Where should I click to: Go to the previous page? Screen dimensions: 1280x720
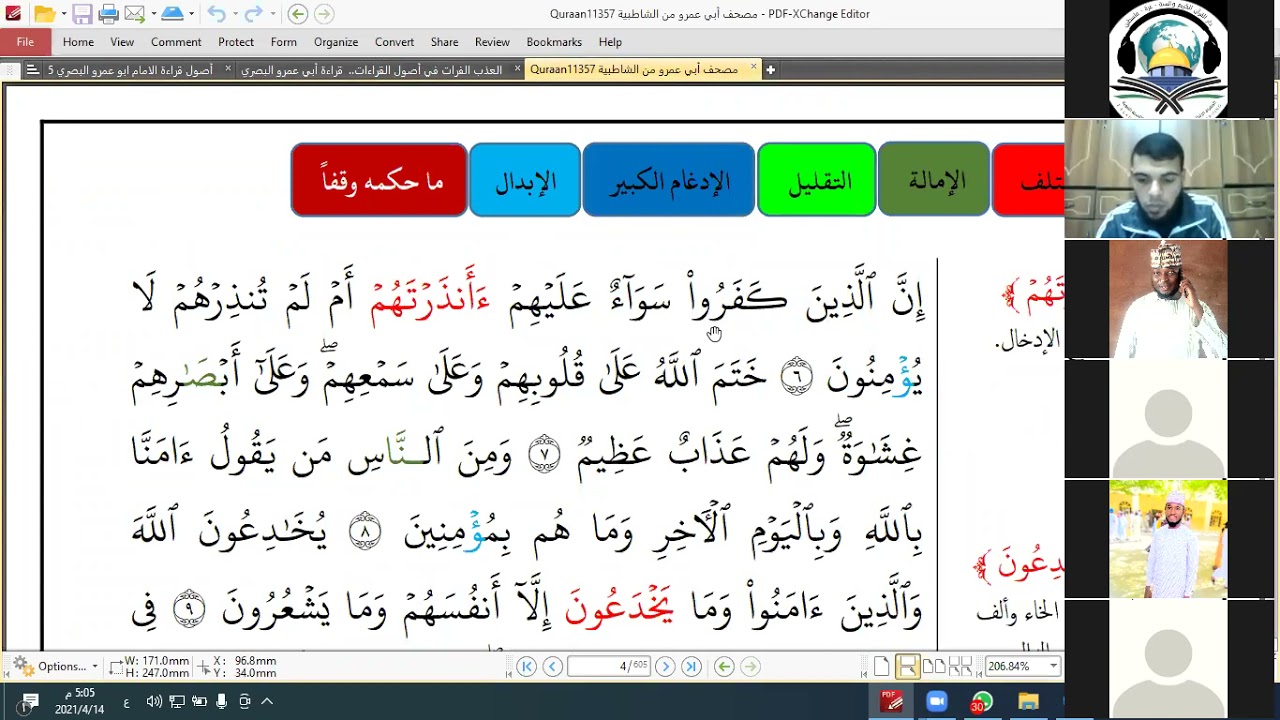pyautogui.click(x=552, y=667)
